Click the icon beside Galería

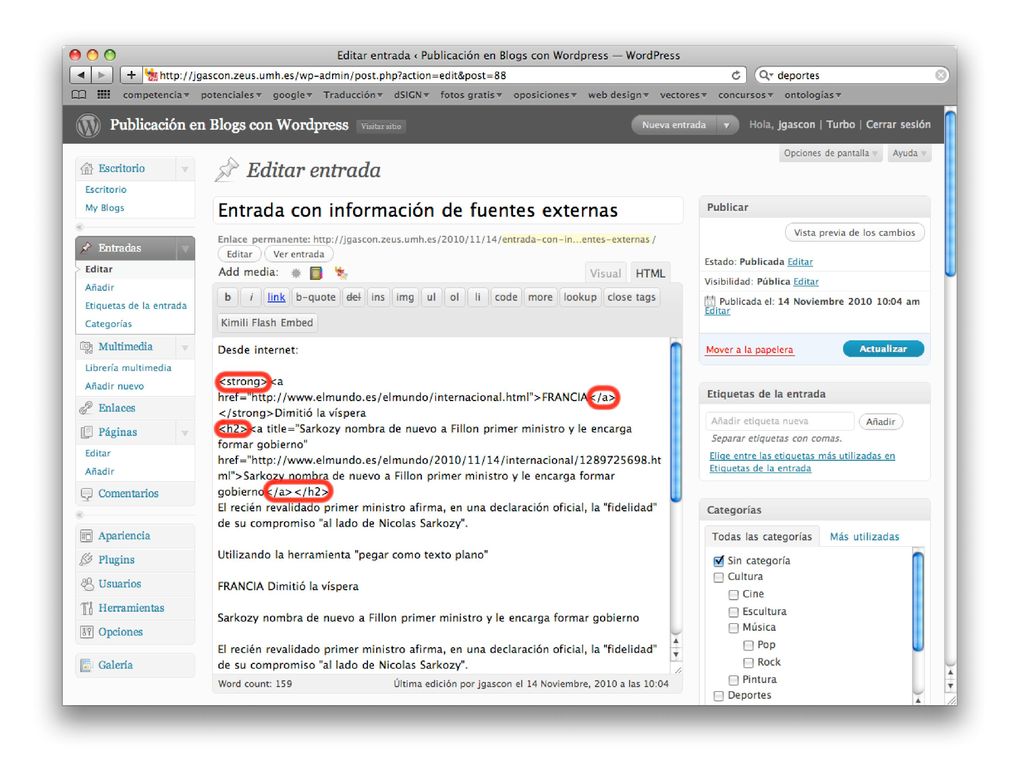[x=86, y=665]
